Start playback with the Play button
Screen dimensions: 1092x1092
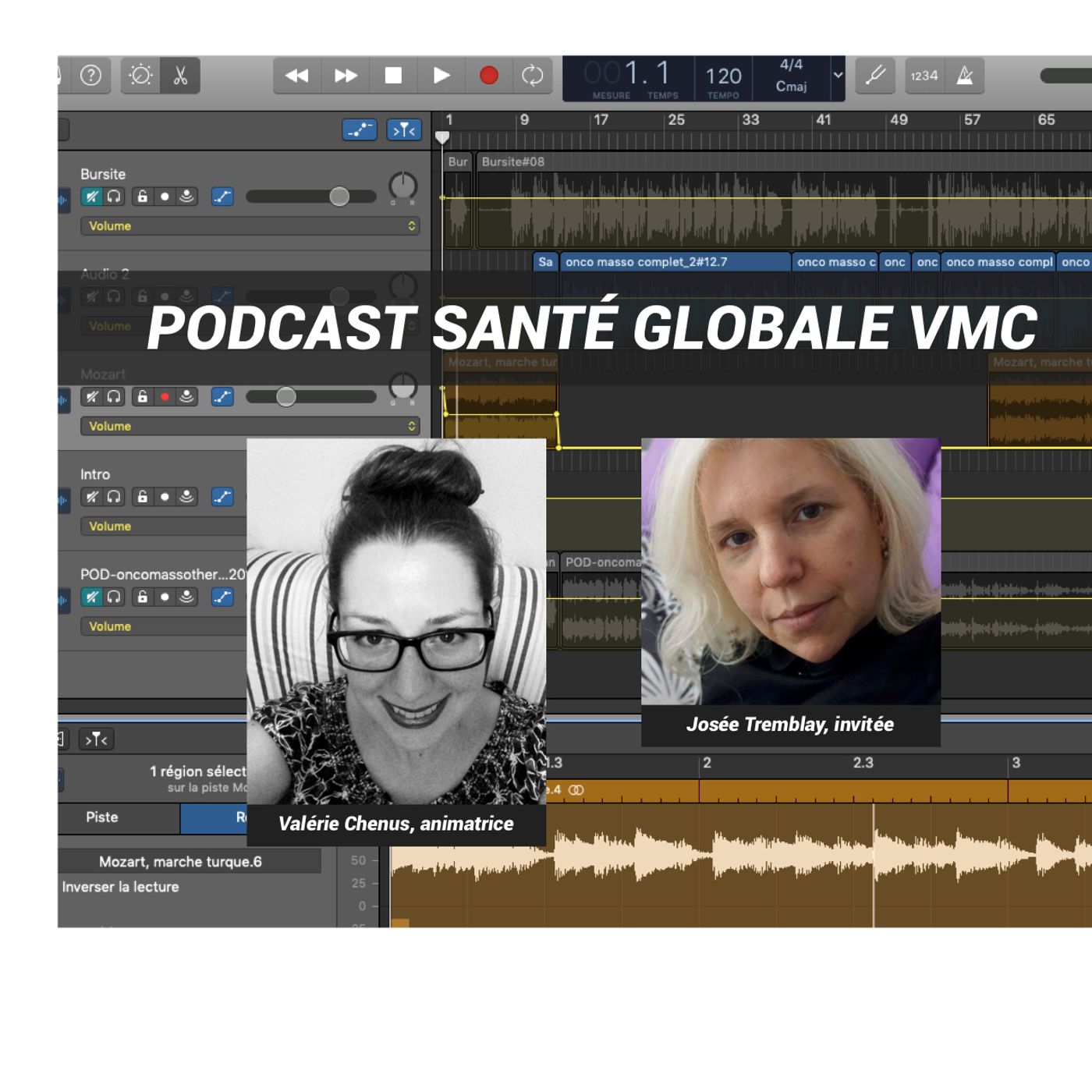441,76
